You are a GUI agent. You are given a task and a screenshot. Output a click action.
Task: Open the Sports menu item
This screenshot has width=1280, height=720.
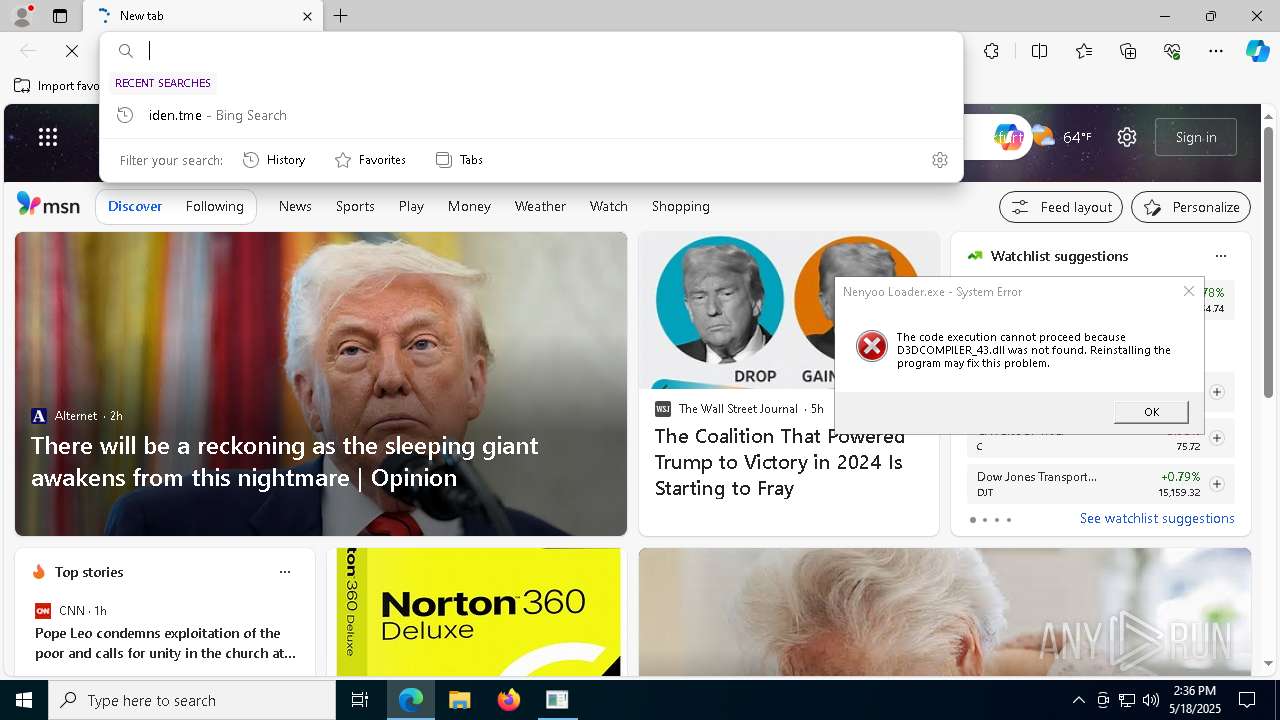point(355,206)
